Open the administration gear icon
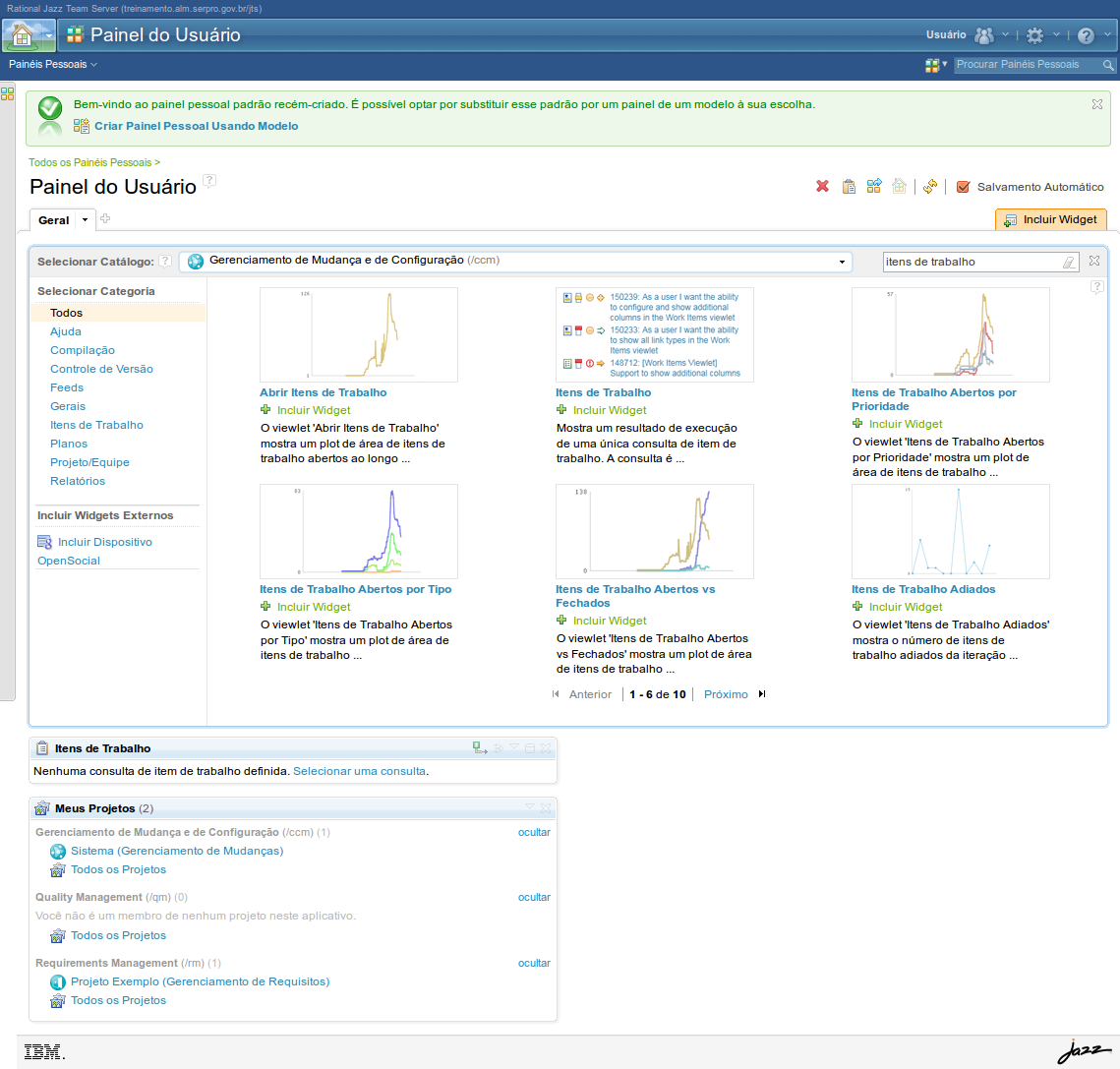Screen dimensions: 1120x1069 (x=1035, y=35)
